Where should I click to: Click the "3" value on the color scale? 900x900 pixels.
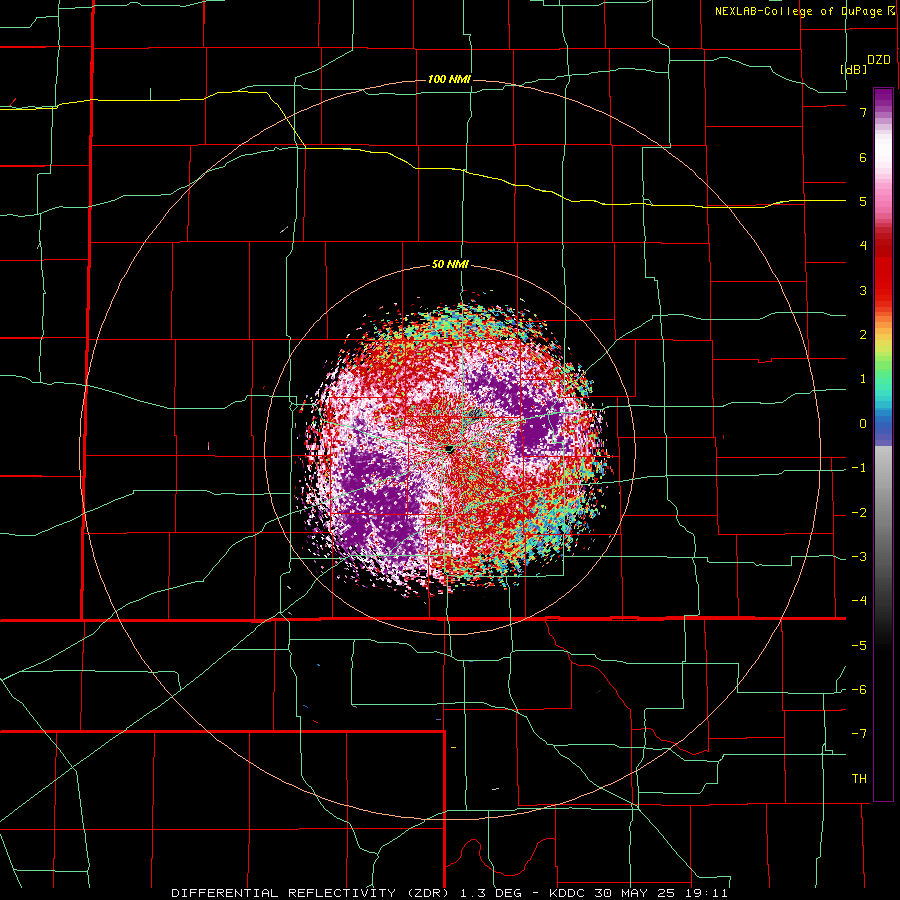point(863,290)
